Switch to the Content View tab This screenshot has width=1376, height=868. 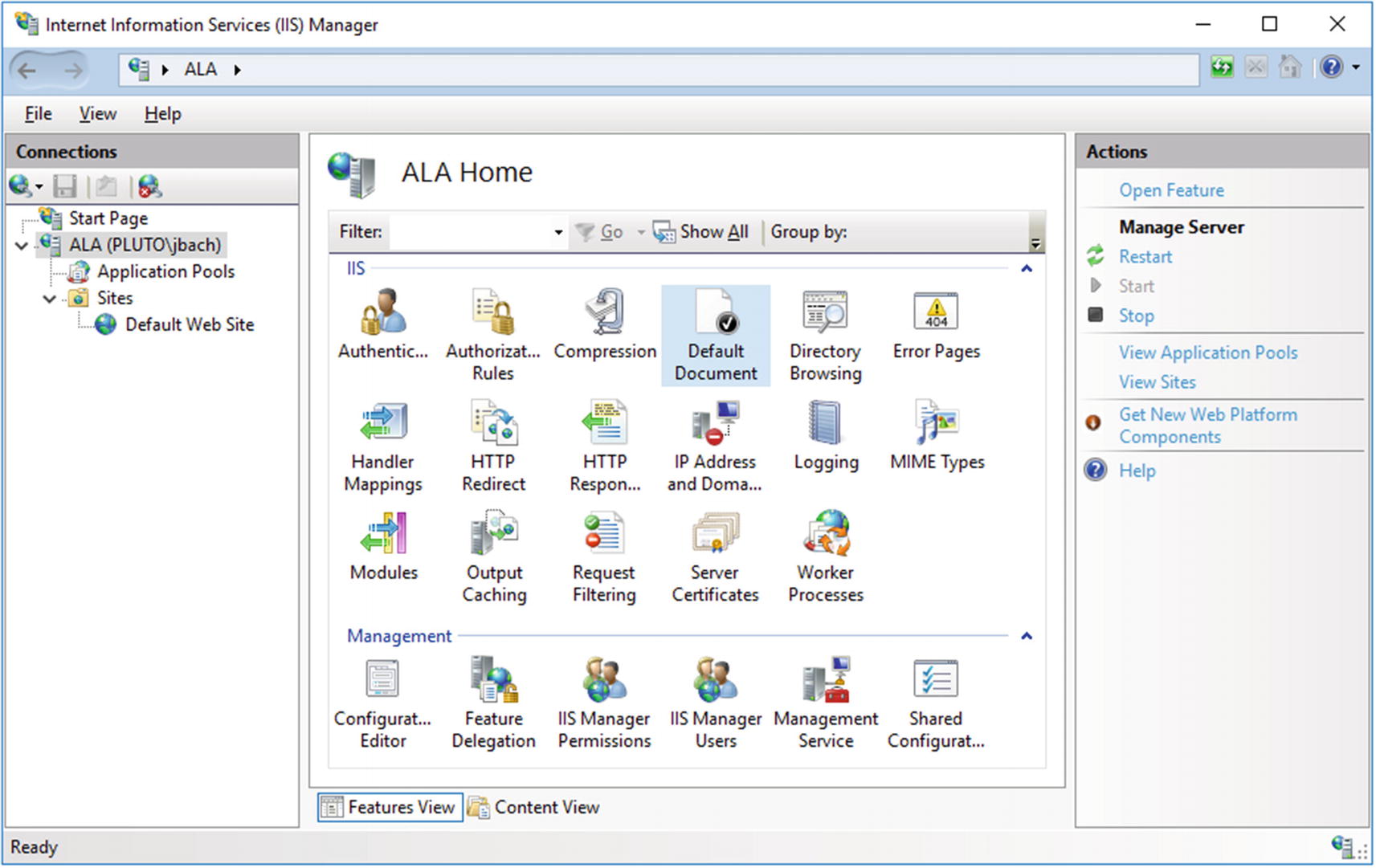click(534, 808)
